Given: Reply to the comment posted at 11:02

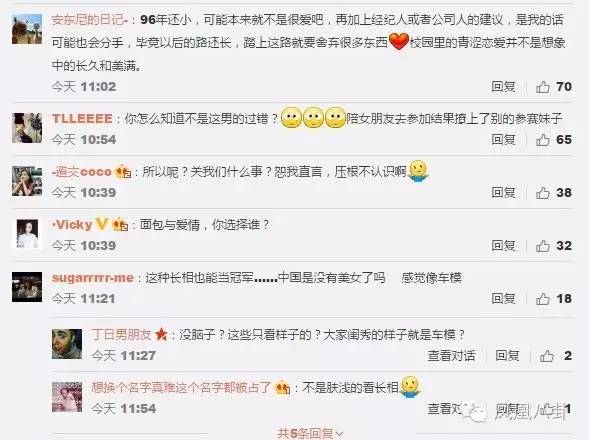Looking at the screenshot, I should point(503,87).
